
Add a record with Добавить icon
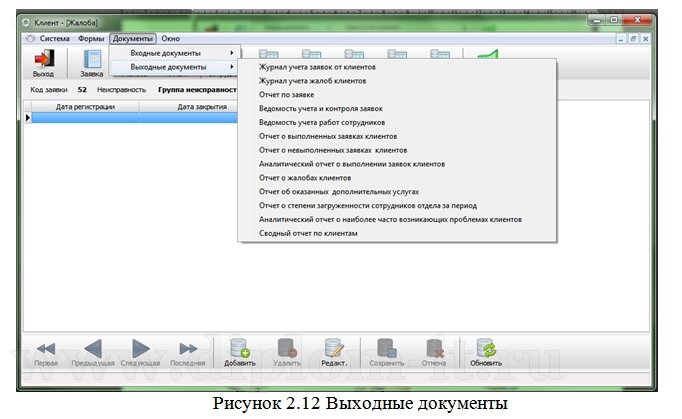point(240,348)
